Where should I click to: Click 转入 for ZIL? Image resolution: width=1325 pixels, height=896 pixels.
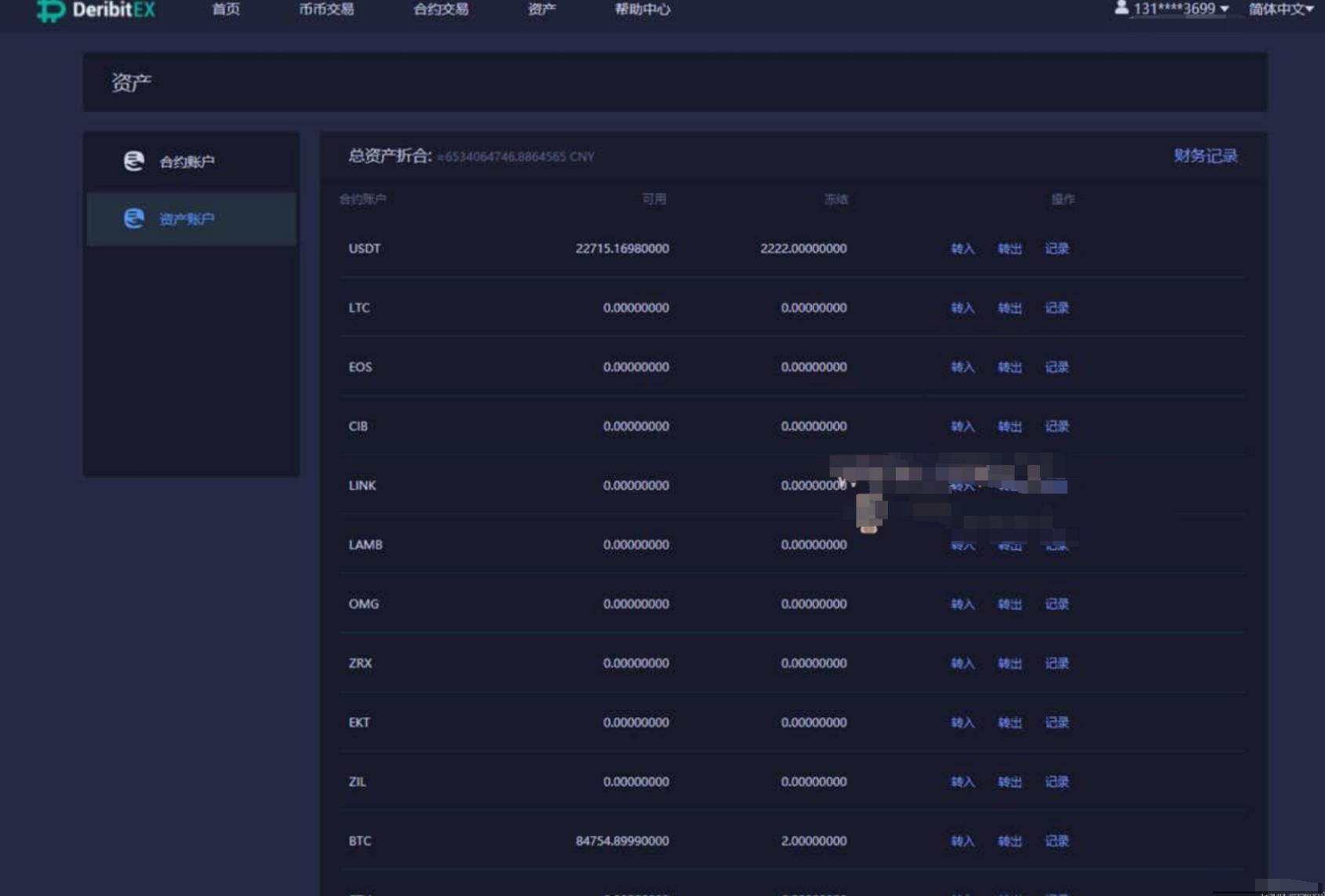point(963,781)
